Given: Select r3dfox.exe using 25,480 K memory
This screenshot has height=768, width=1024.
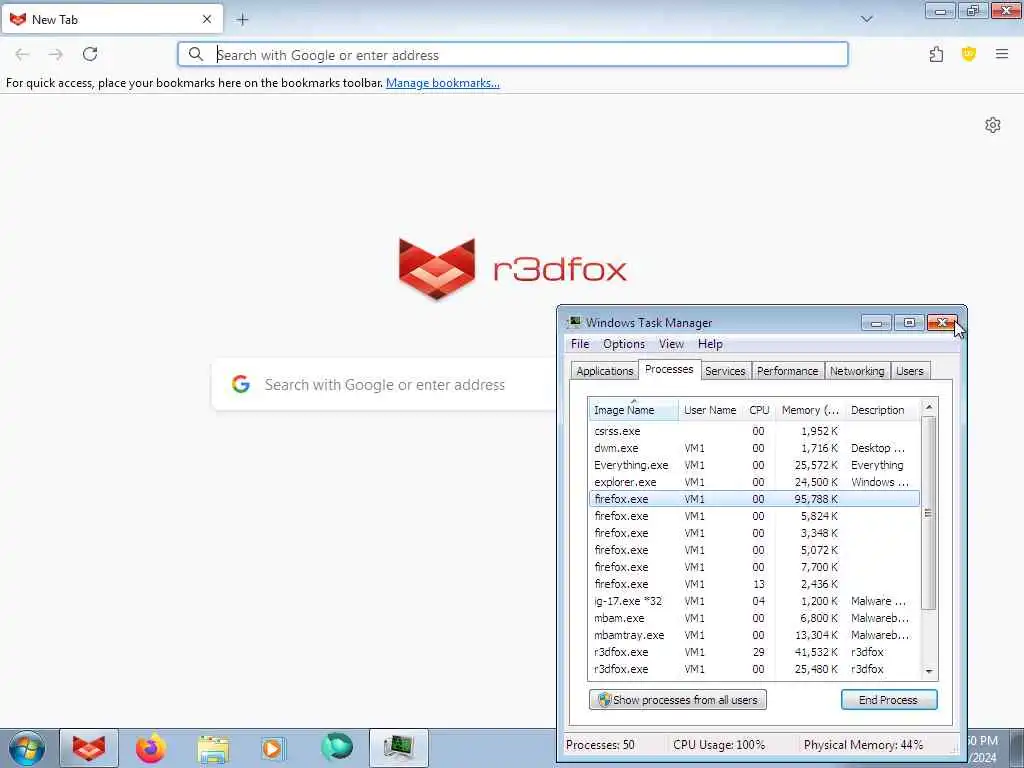Looking at the screenshot, I should coord(754,669).
